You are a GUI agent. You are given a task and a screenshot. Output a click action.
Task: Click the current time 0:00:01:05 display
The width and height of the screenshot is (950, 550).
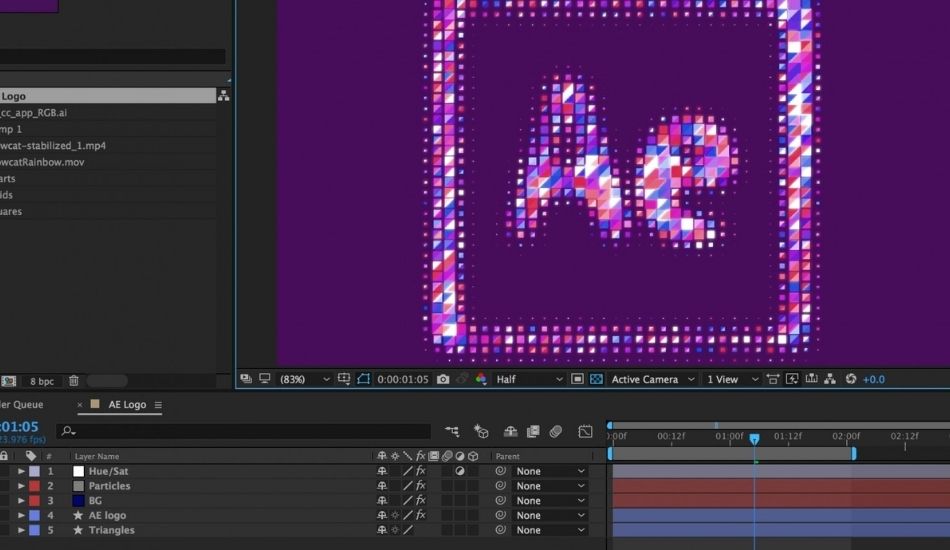(403, 380)
